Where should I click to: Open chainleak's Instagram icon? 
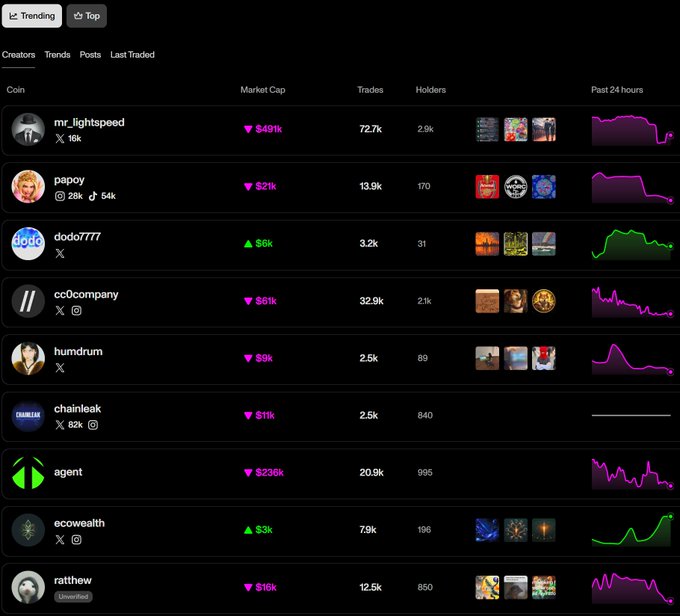coord(93,425)
